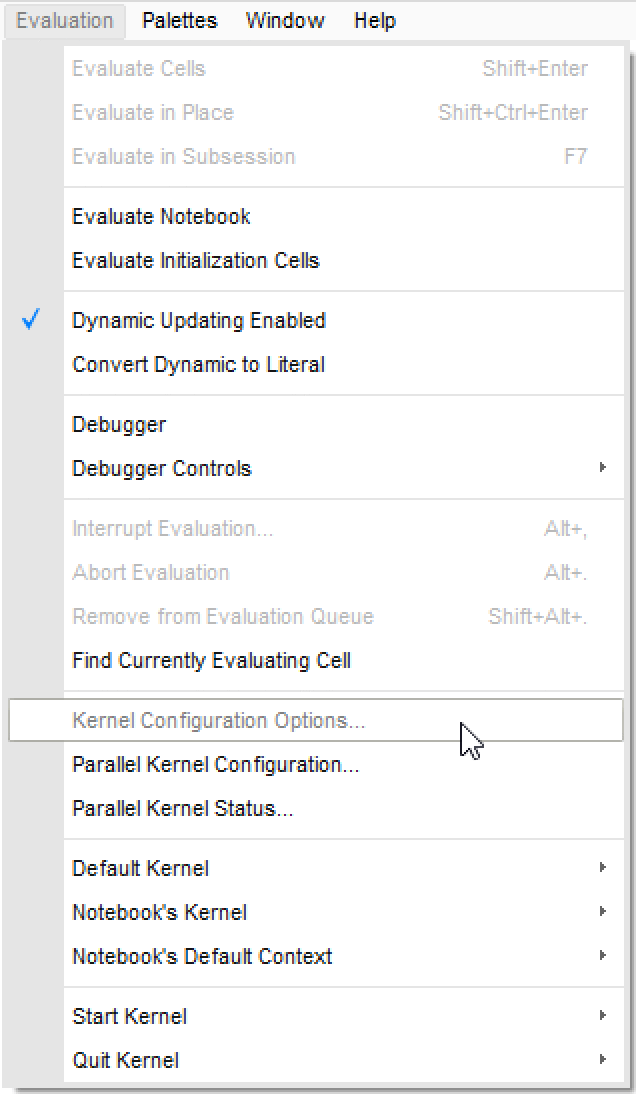
Task: Expand the Debugger Controls submenu arrow
Action: (x=602, y=468)
